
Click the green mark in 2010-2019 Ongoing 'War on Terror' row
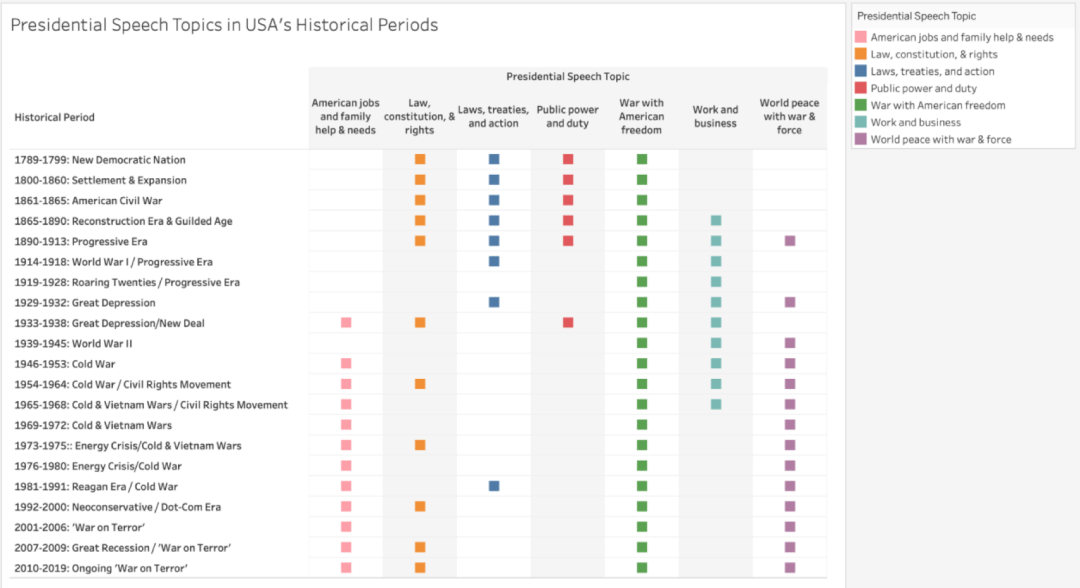pyautogui.click(x=642, y=568)
